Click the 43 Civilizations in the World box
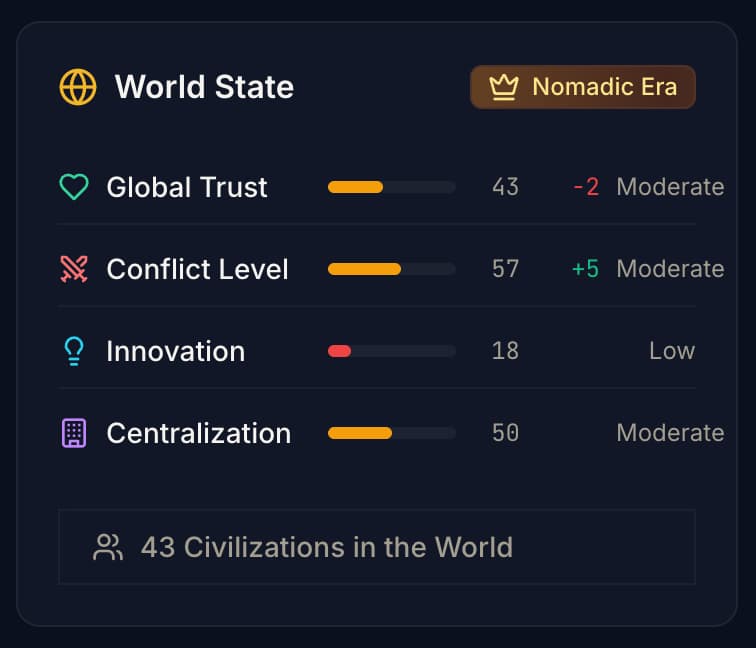 click(376, 547)
